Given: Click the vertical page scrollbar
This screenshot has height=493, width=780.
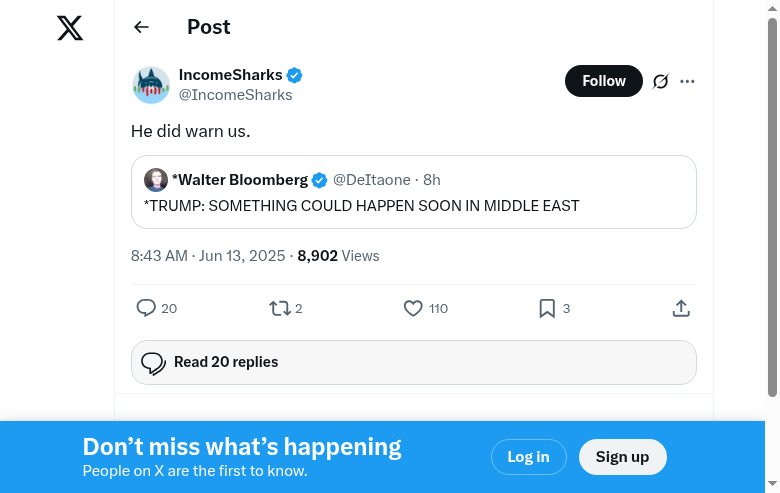Looking at the screenshot, I should (772, 200).
